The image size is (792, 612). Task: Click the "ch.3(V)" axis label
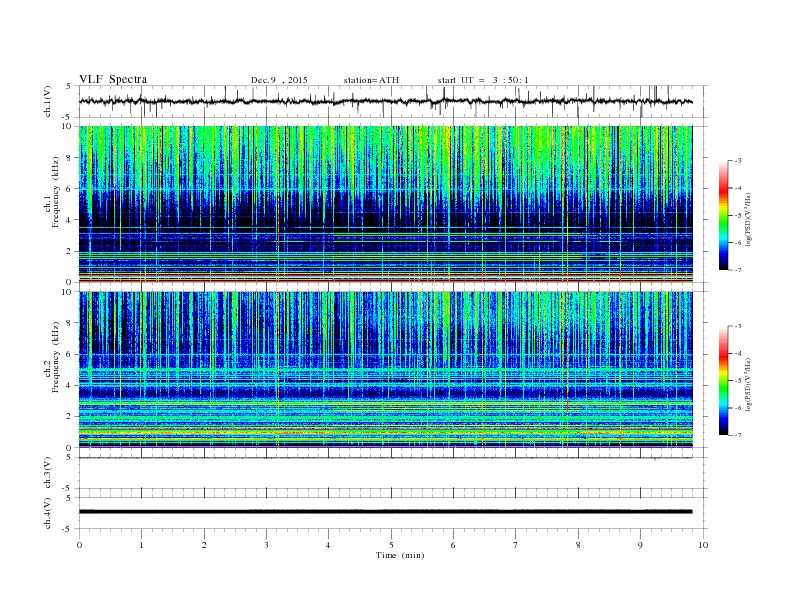point(48,473)
